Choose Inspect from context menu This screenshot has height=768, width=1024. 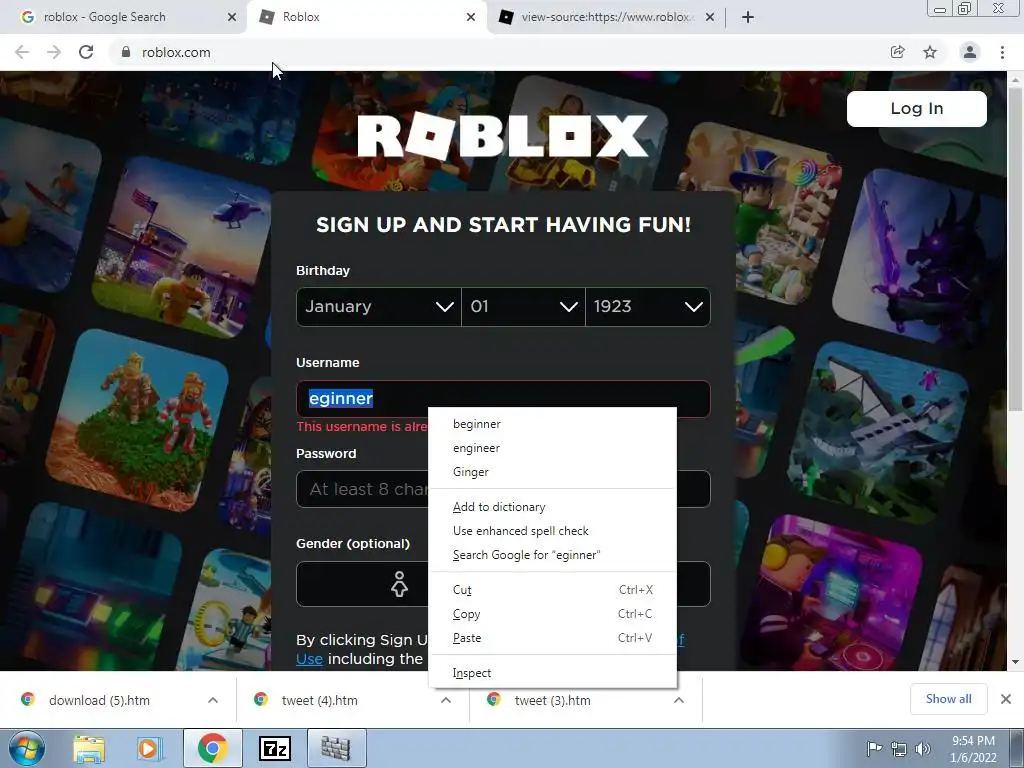(552, 673)
